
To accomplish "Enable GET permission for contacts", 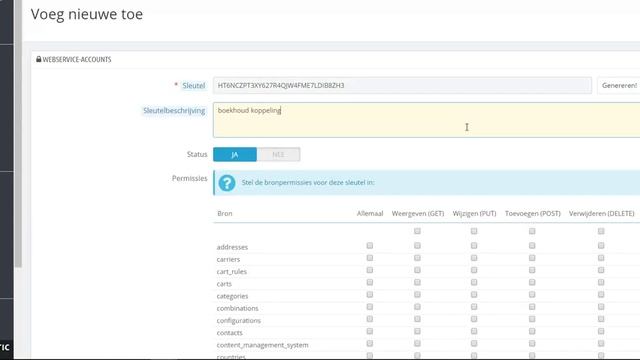I will click(417, 331).
